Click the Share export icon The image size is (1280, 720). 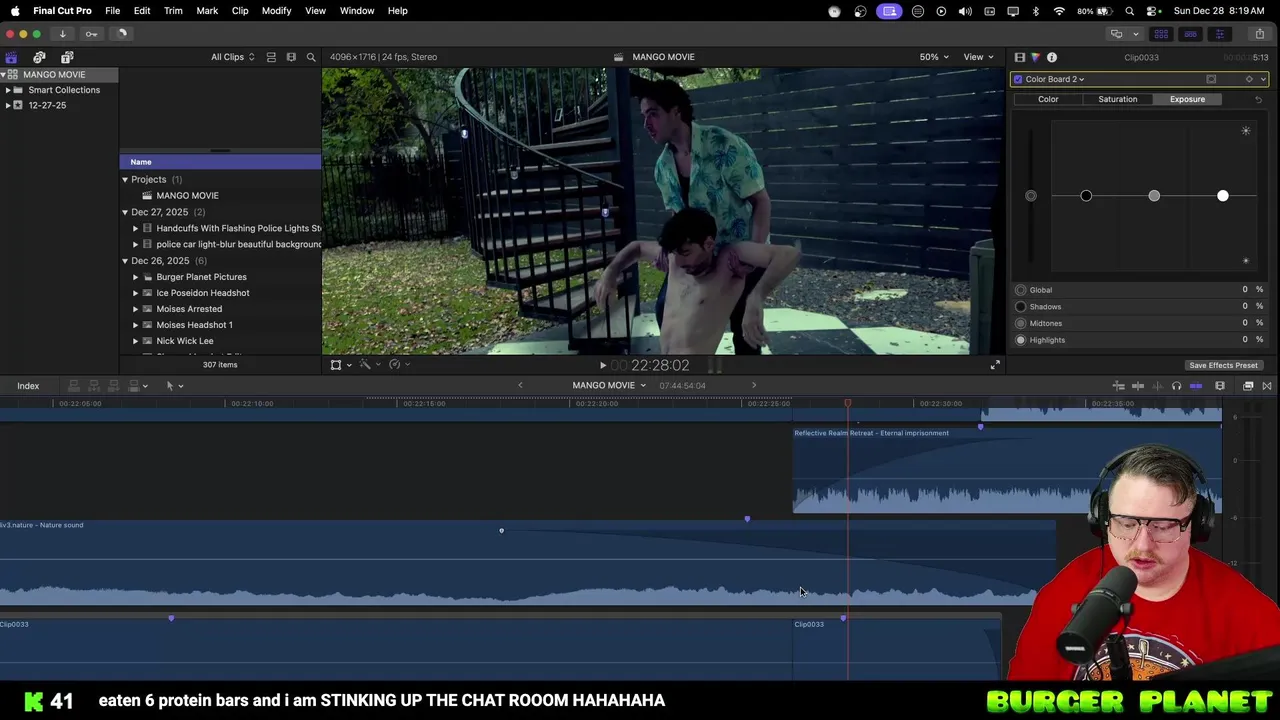pos(1259,34)
